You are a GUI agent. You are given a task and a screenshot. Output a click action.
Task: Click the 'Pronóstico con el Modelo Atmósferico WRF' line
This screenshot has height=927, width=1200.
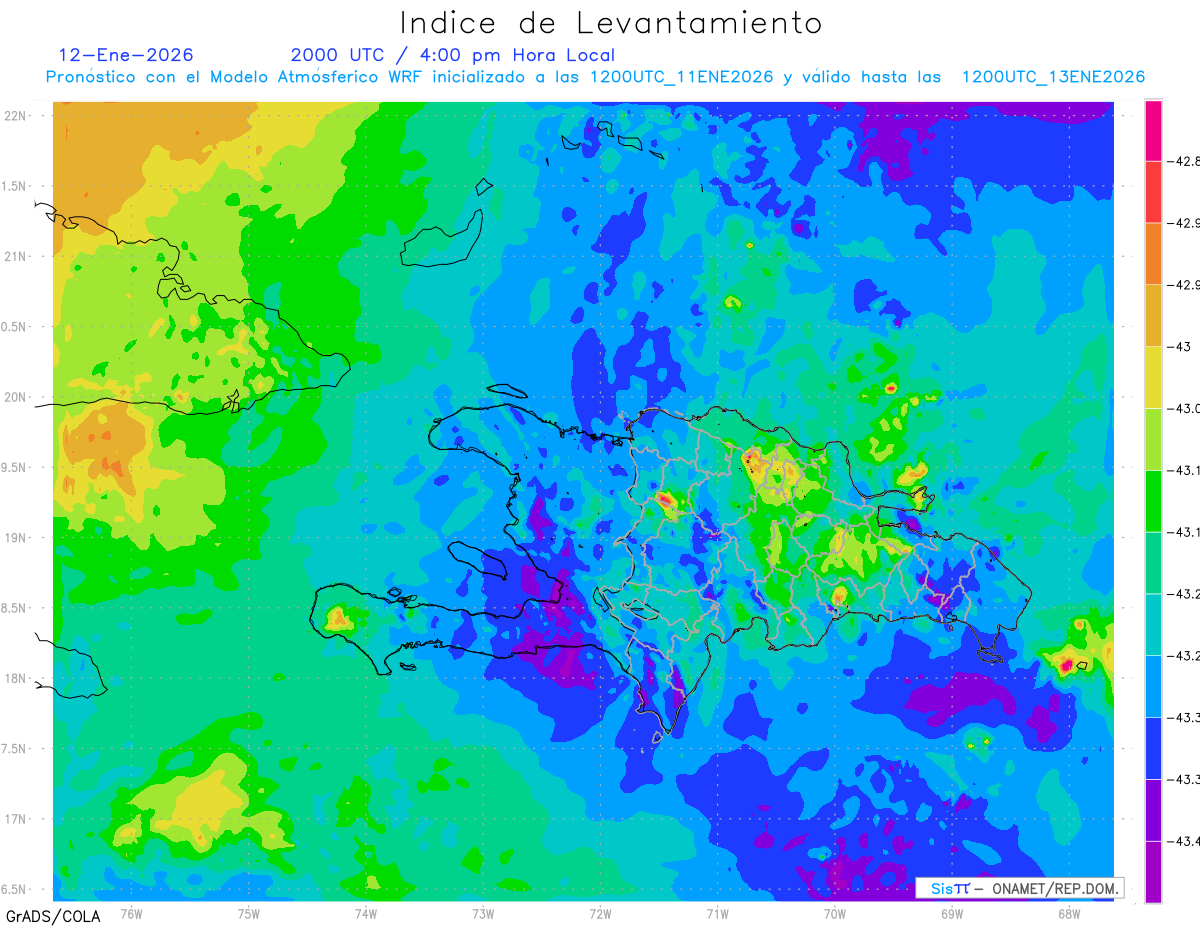pyautogui.click(x=595, y=77)
